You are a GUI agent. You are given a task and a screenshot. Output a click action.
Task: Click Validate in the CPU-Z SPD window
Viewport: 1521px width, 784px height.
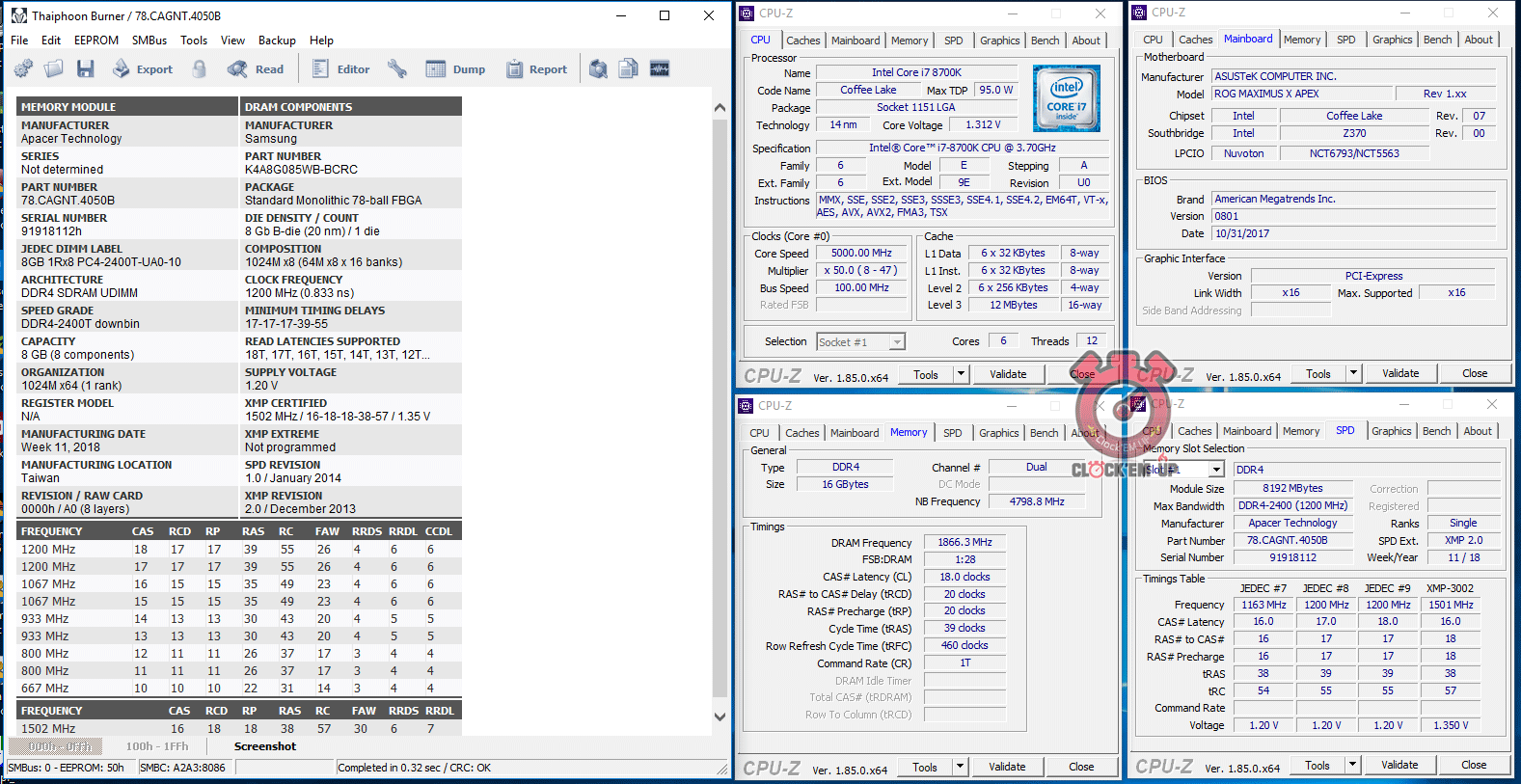click(x=1399, y=765)
